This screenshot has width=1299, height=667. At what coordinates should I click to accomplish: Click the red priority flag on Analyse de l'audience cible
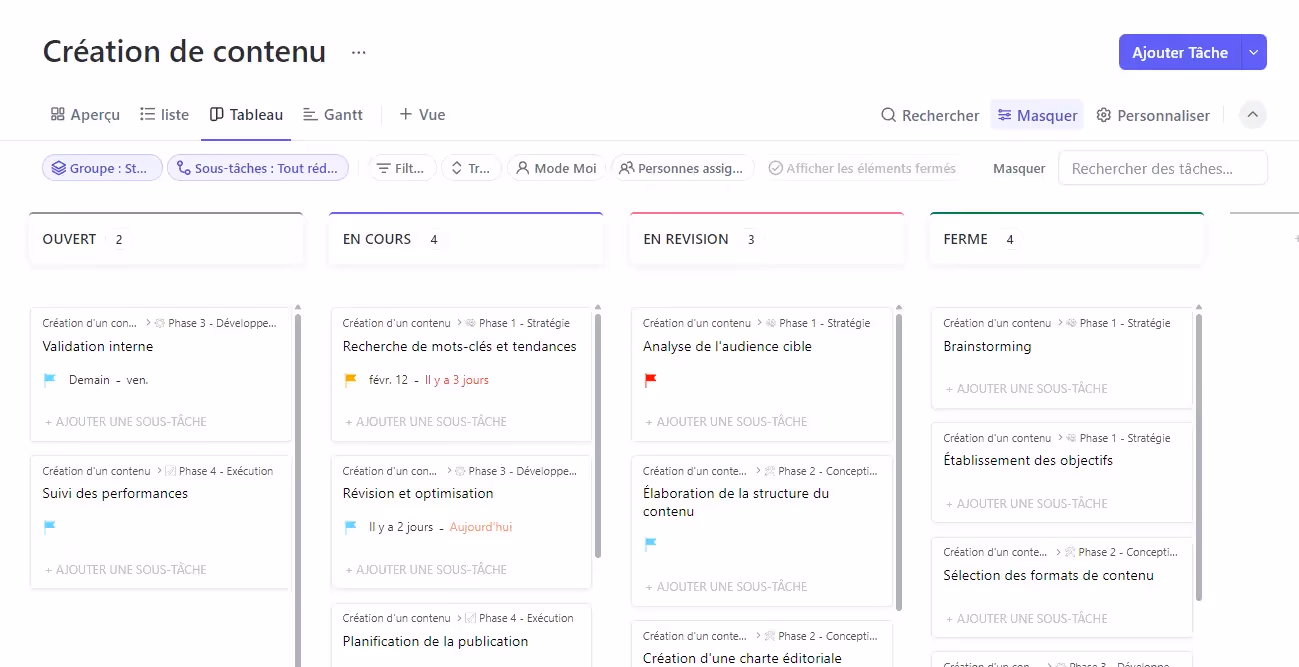651,380
